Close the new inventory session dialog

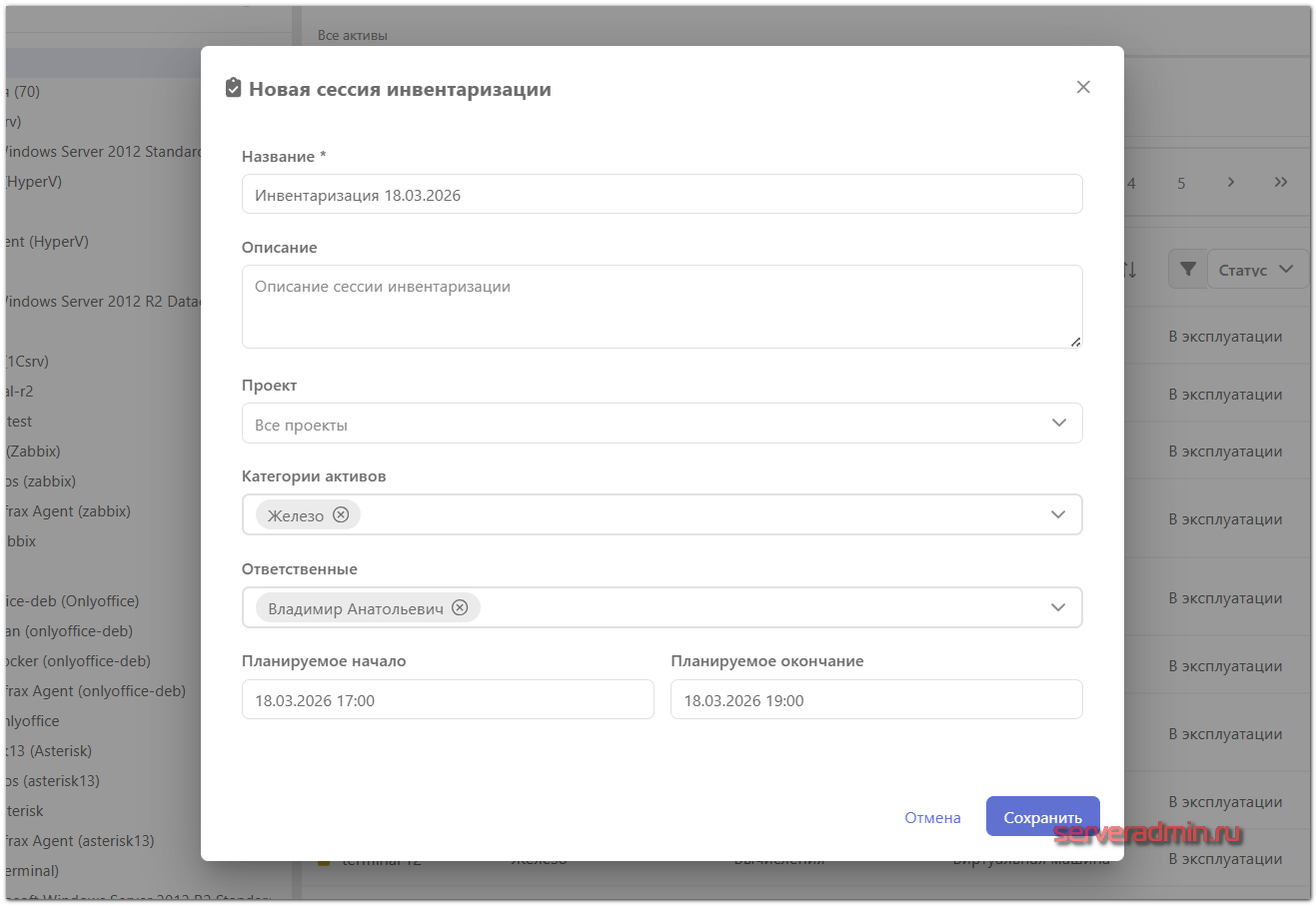[x=1083, y=88]
